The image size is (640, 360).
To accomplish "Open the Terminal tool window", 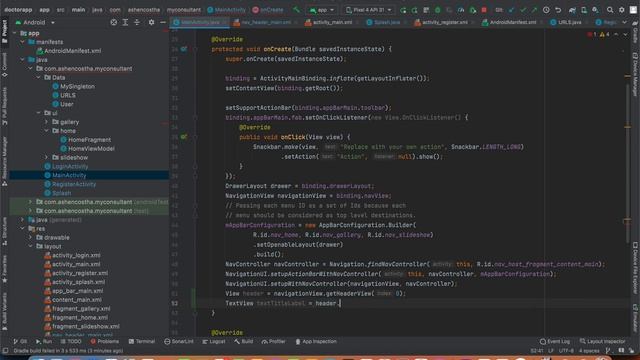I will pyautogui.click(x=142, y=341).
